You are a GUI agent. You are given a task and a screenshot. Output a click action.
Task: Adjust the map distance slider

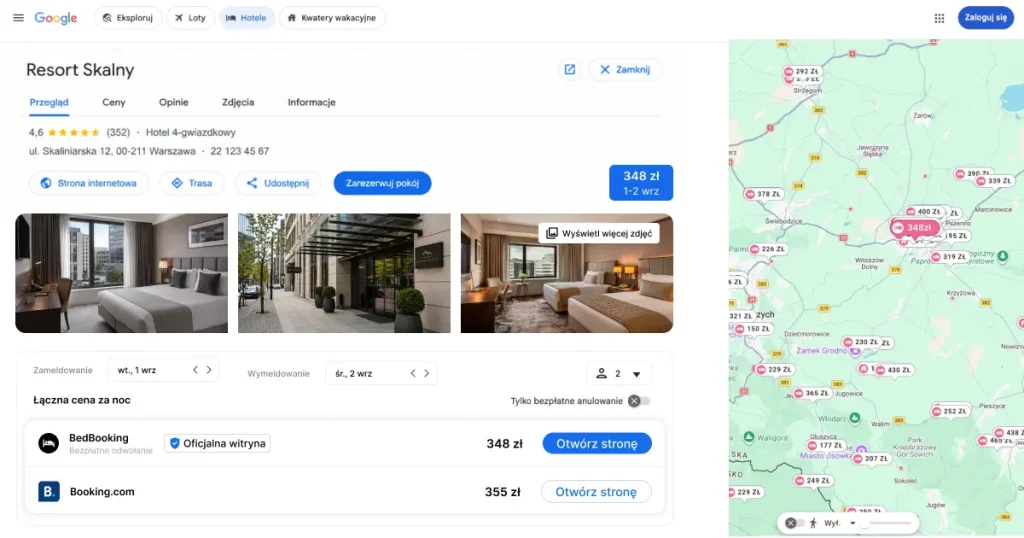pos(885,523)
